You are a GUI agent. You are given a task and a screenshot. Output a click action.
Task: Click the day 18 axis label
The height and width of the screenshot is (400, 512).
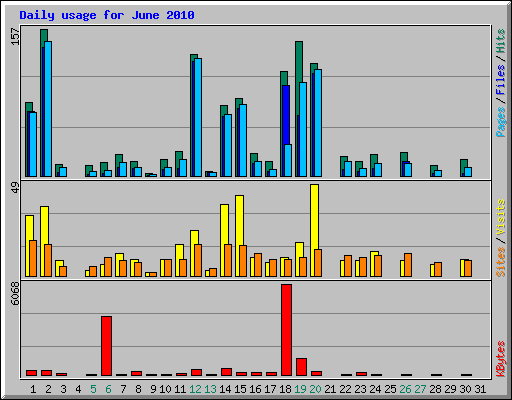click(x=285, y=389)
